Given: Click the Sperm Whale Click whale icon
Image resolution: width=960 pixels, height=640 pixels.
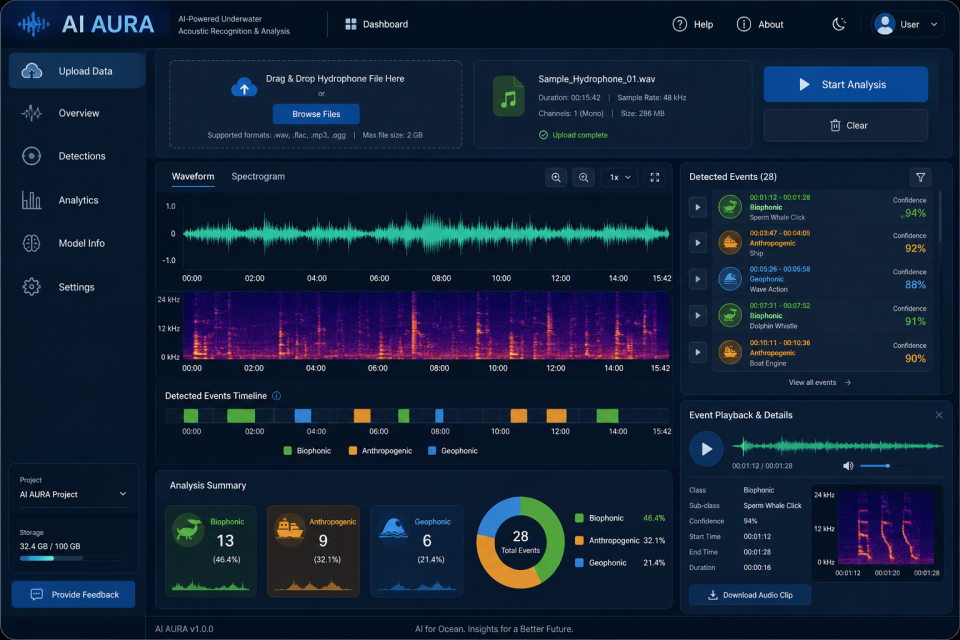Looking at the screenshot, I should coord(730,207).
